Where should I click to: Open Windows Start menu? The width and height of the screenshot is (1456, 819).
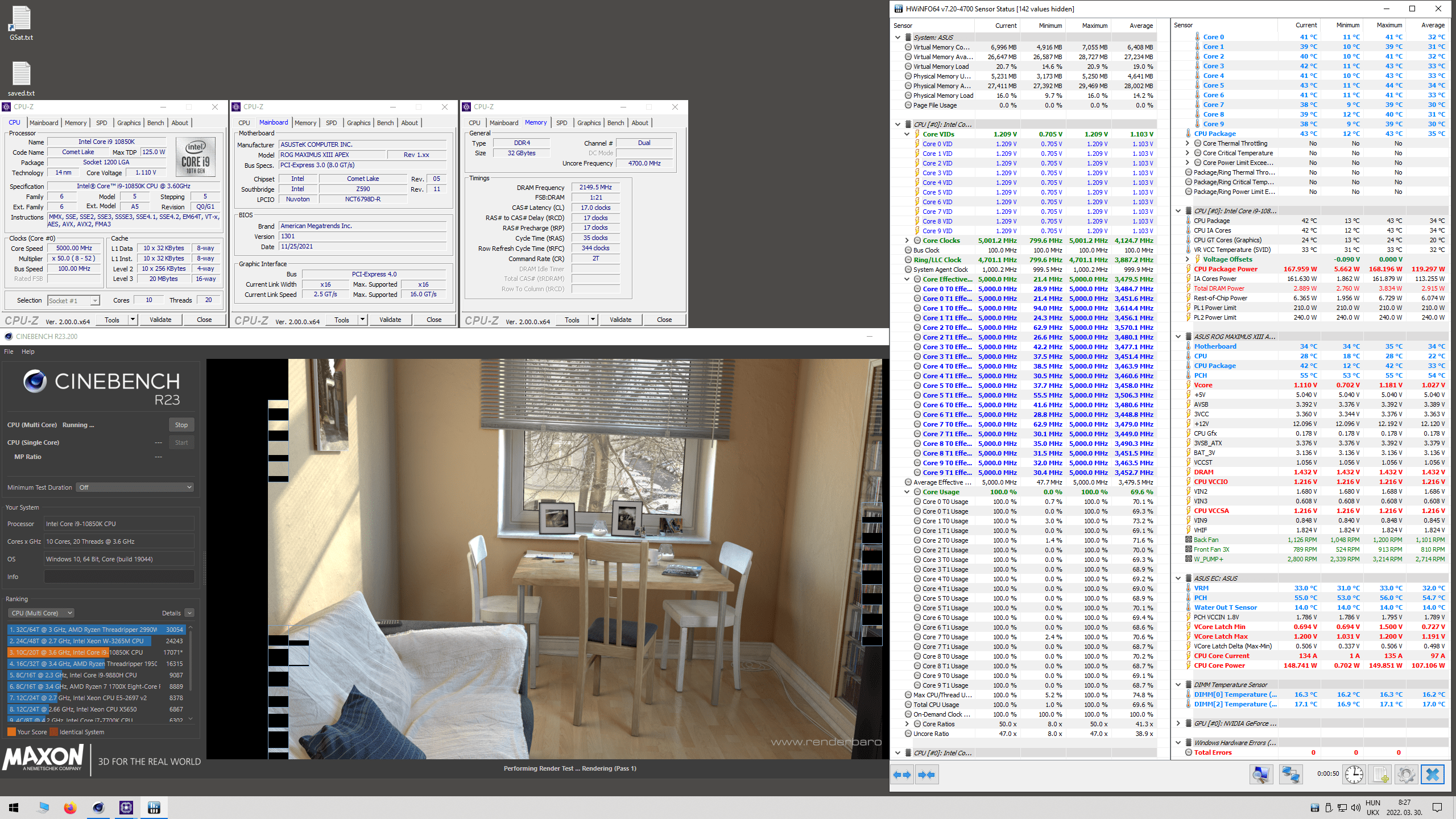coord(14,808)
